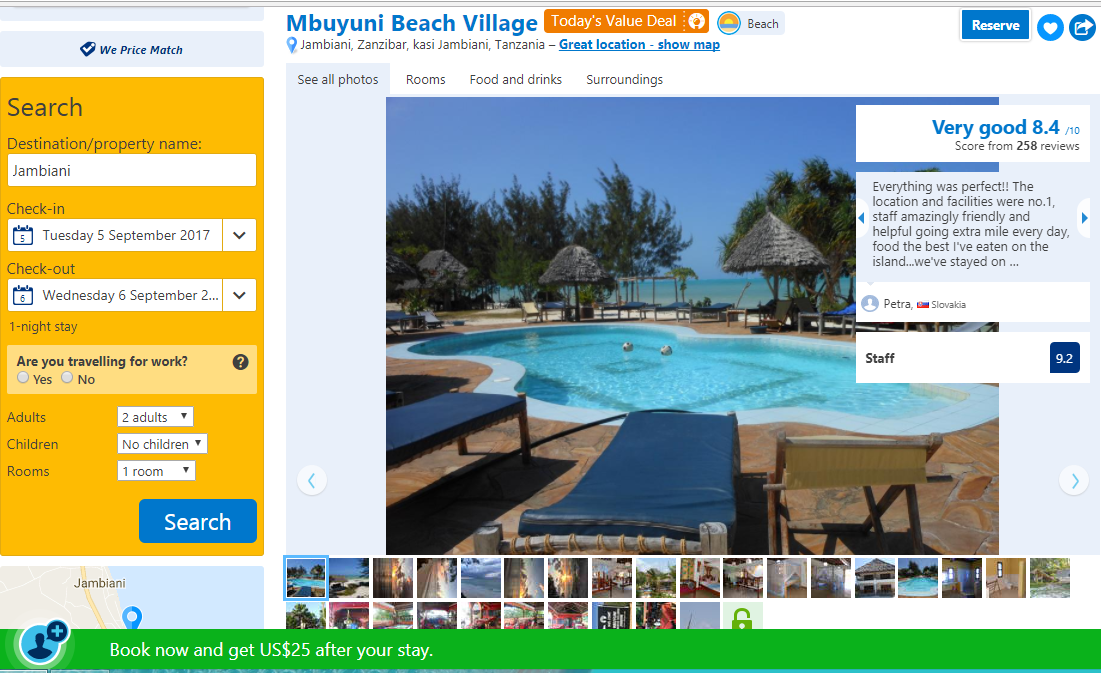Expand the Check-out date dropdown
This screenshot has height=673, width=1101.
pos(239,295)
